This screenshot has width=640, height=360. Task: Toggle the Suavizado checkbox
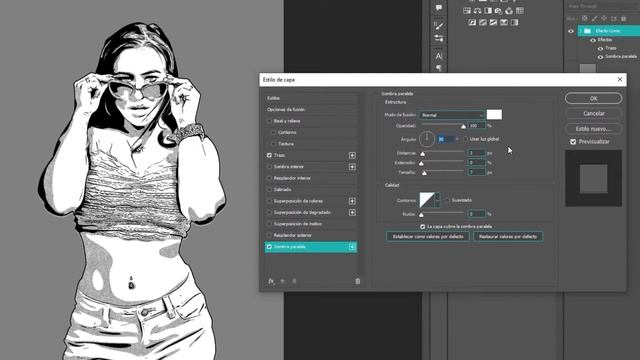point(447,200)
